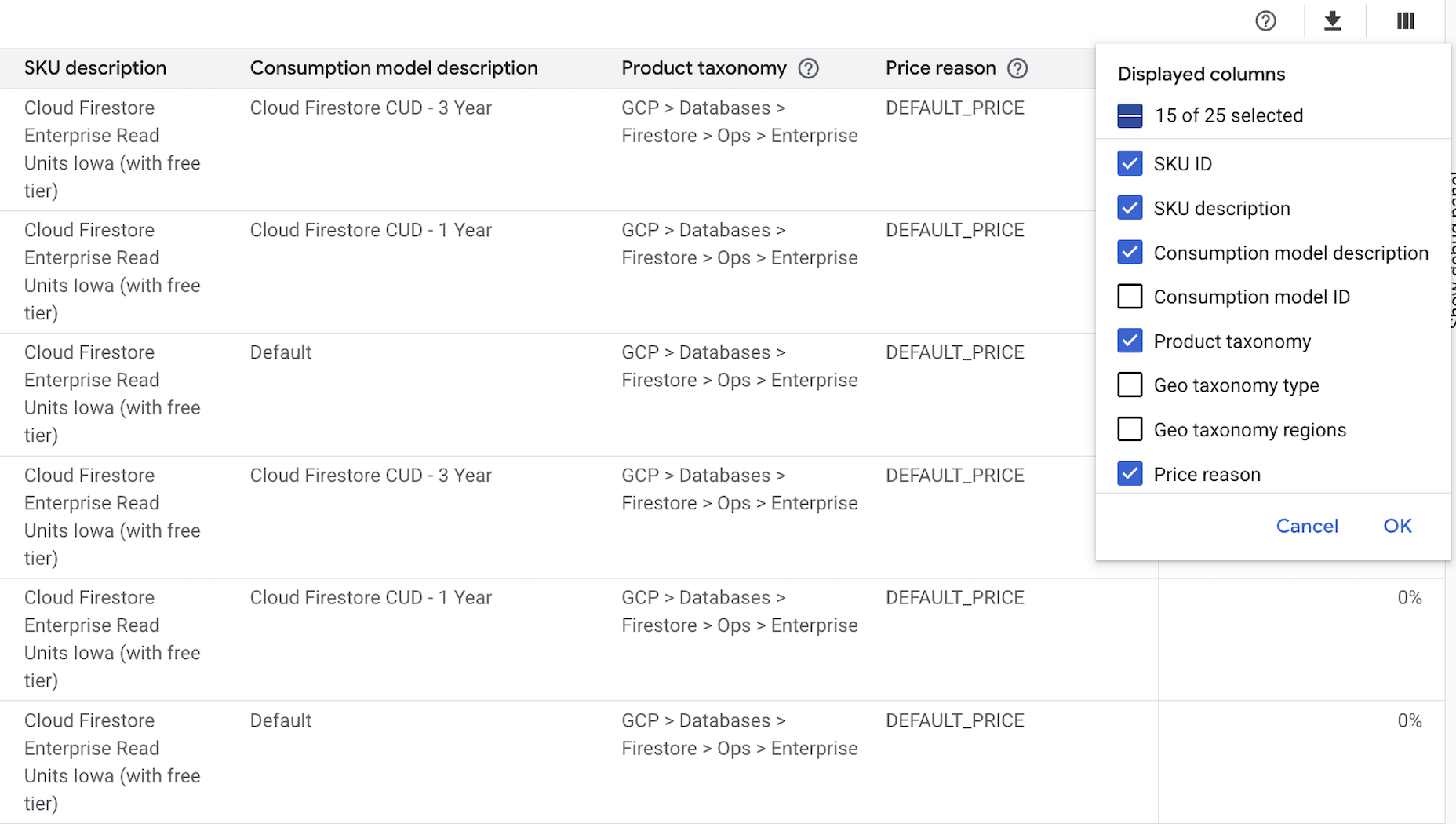The image size is (1456, 824).
Task: Click OK to apply displayed columns
Action: pos(1396,526)
